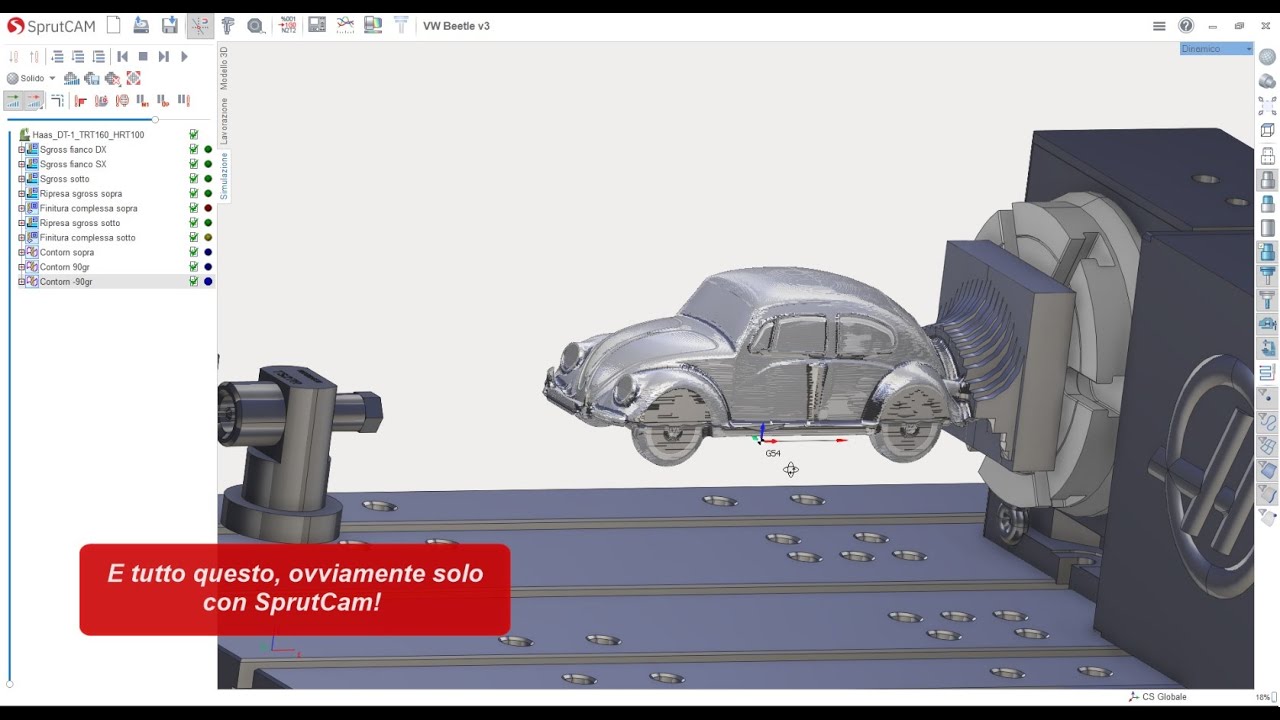Screen dimensions: 1280x720
Task: Open the NC code postprocessor icon
Action: click(288, 26)
